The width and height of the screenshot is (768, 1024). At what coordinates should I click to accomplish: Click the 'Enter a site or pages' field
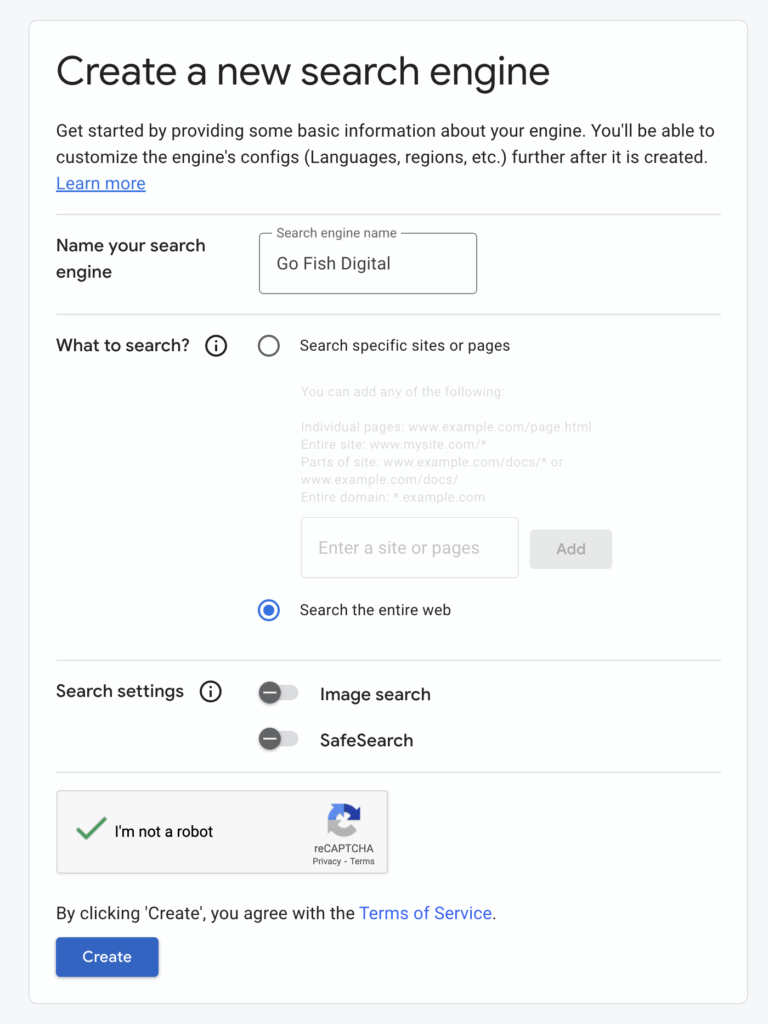409,548
